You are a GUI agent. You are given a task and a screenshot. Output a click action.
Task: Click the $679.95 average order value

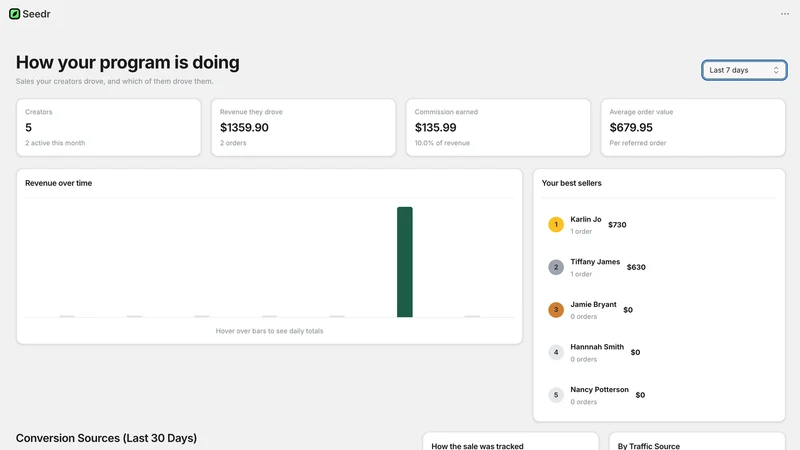point(631,128)
